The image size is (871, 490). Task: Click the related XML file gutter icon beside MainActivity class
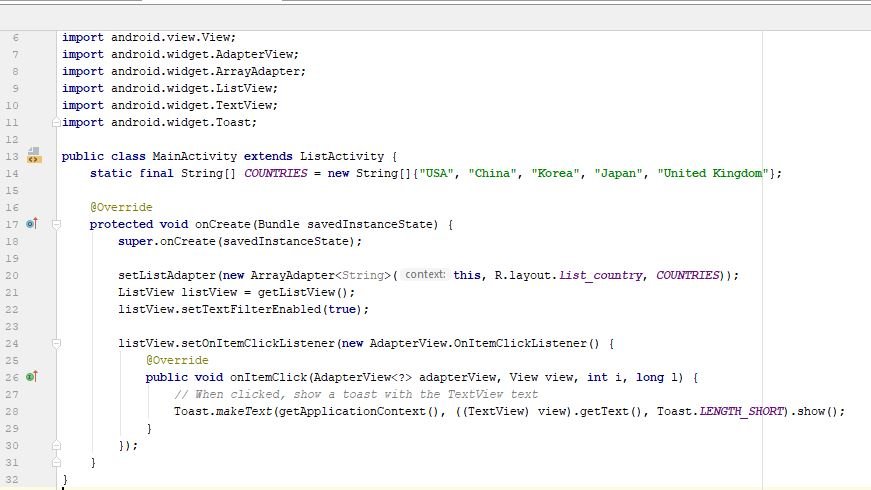[x=34, y=156]
